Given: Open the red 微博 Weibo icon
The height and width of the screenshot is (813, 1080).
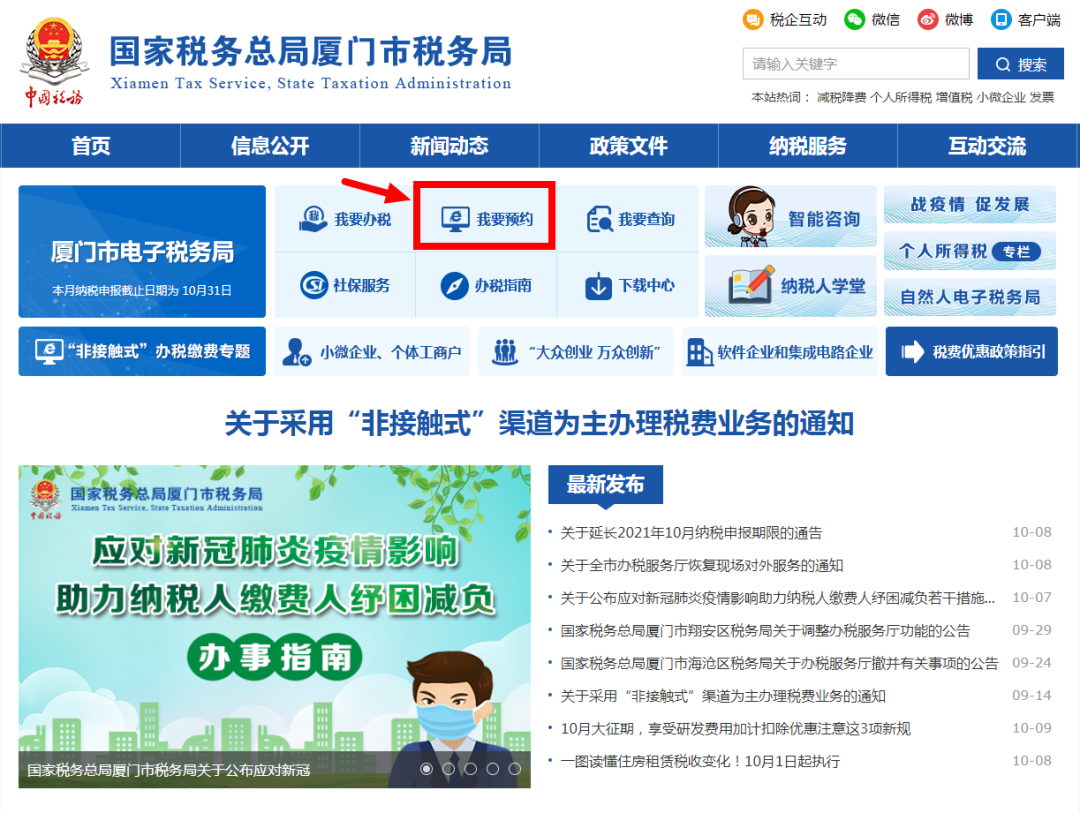Looking at the screenshot, I should 928,19.
